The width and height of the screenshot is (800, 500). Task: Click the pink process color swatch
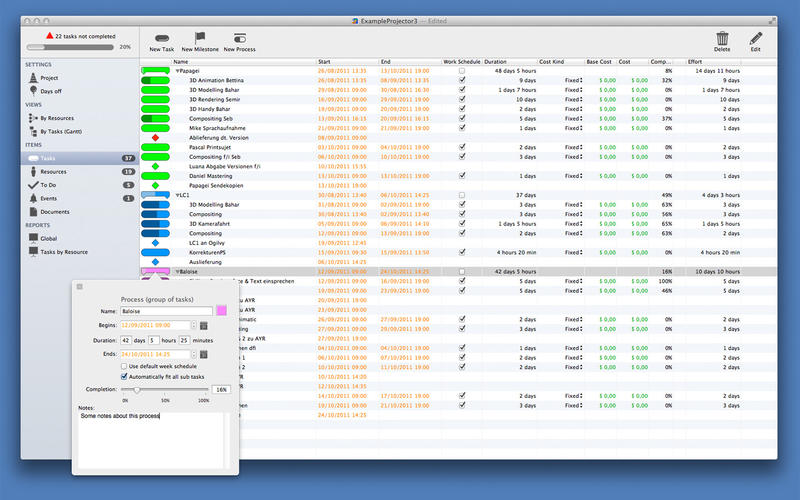[x=221, y=311]
